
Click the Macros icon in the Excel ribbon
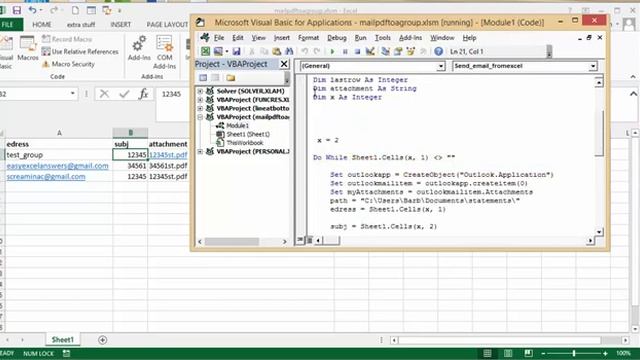click(28, 49)
